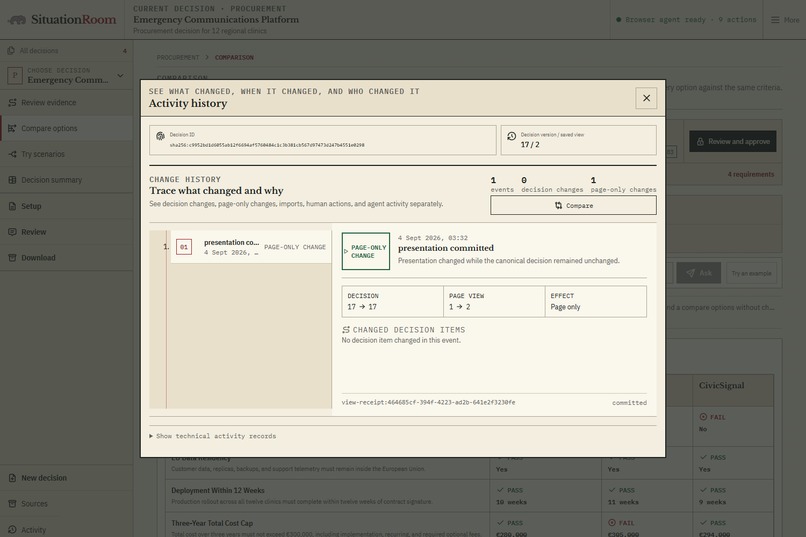Select the presentation committed event row

(251, 247)
